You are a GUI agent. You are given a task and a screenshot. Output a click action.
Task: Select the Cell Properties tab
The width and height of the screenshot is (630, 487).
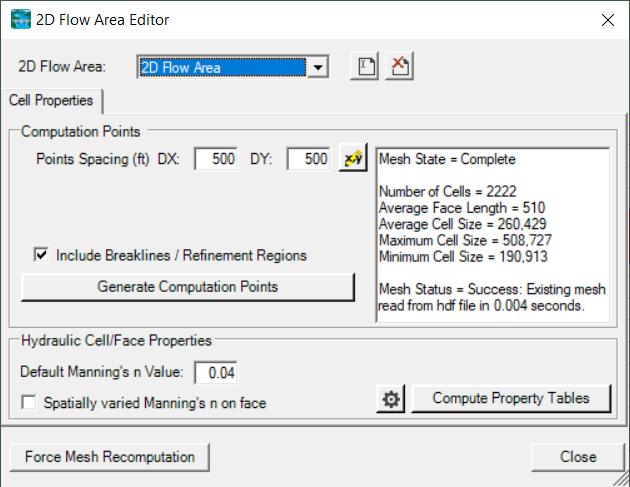[51, 100]
